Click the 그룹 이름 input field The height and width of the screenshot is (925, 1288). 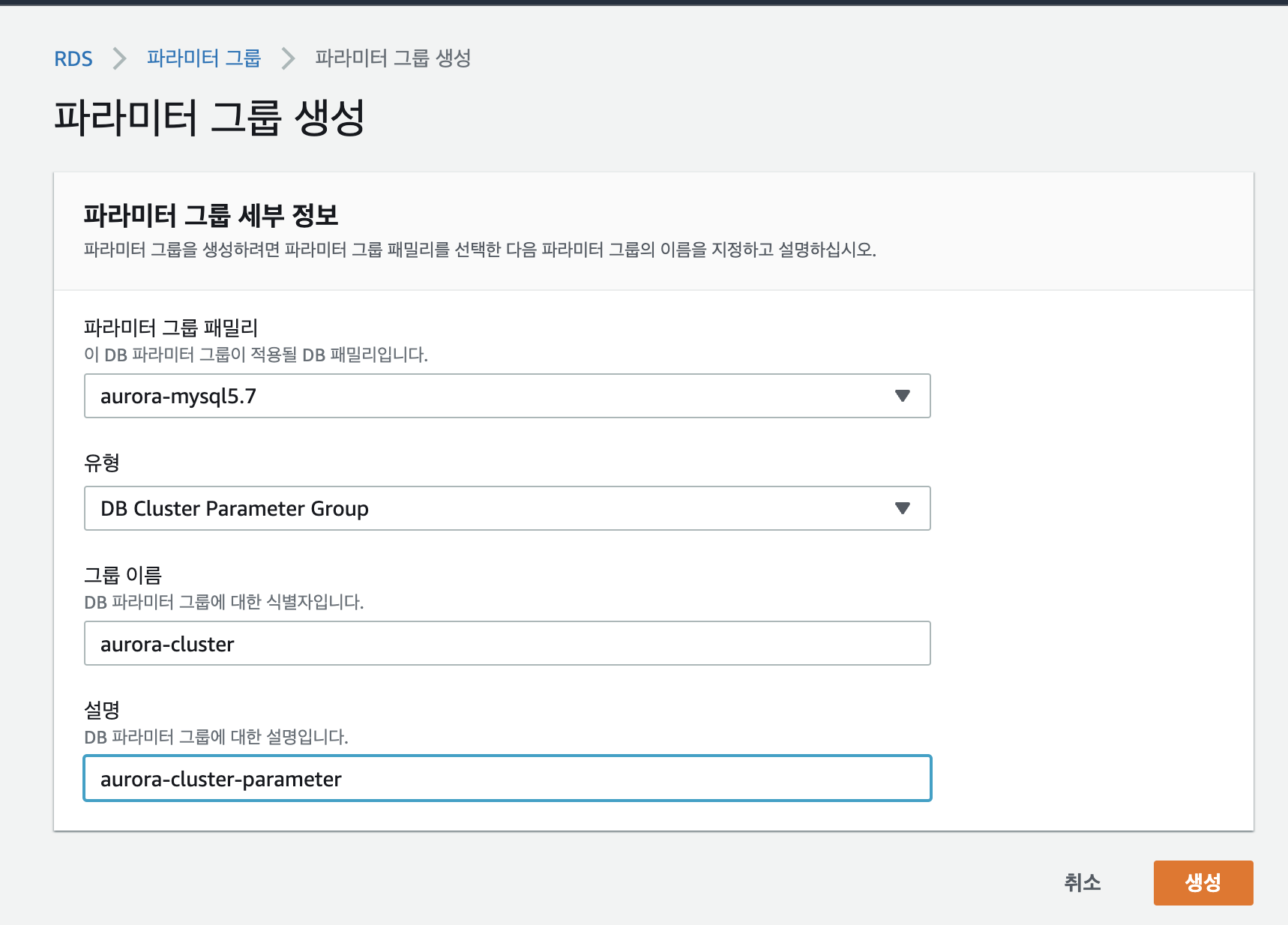(x=508, y=643)
